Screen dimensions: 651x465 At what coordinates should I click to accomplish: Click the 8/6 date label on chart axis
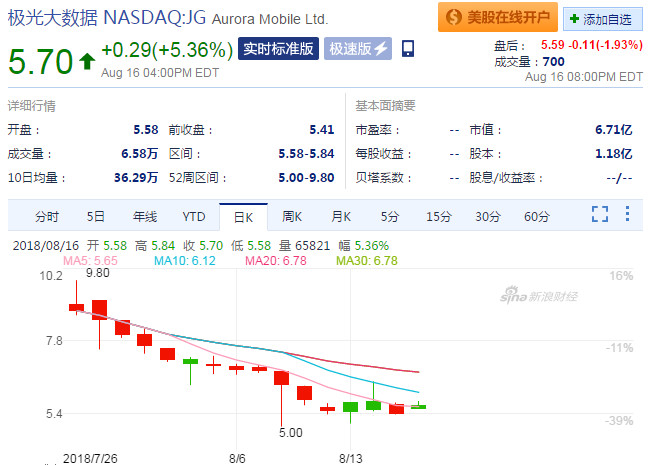pos(237,458)
